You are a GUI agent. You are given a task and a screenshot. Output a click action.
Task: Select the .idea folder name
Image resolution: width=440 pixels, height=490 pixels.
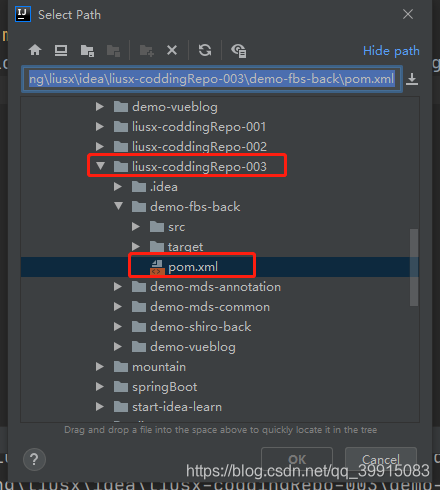[164, 187]
